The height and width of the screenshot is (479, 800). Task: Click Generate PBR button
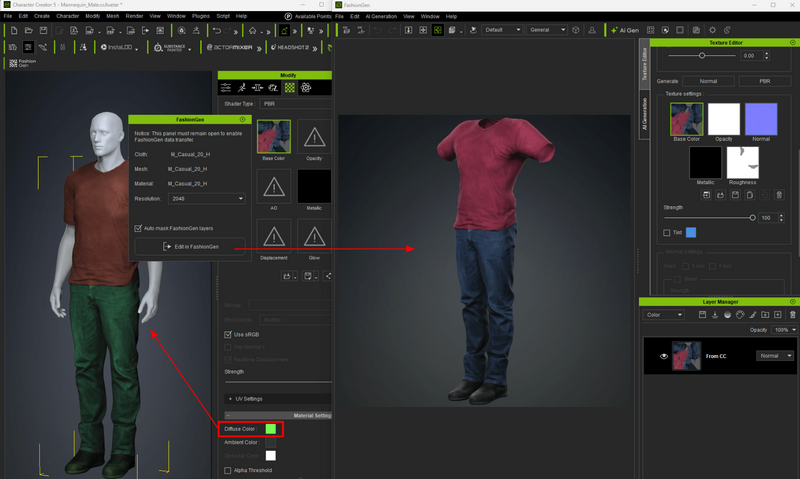pyautogui.click(x=764, y=81)
